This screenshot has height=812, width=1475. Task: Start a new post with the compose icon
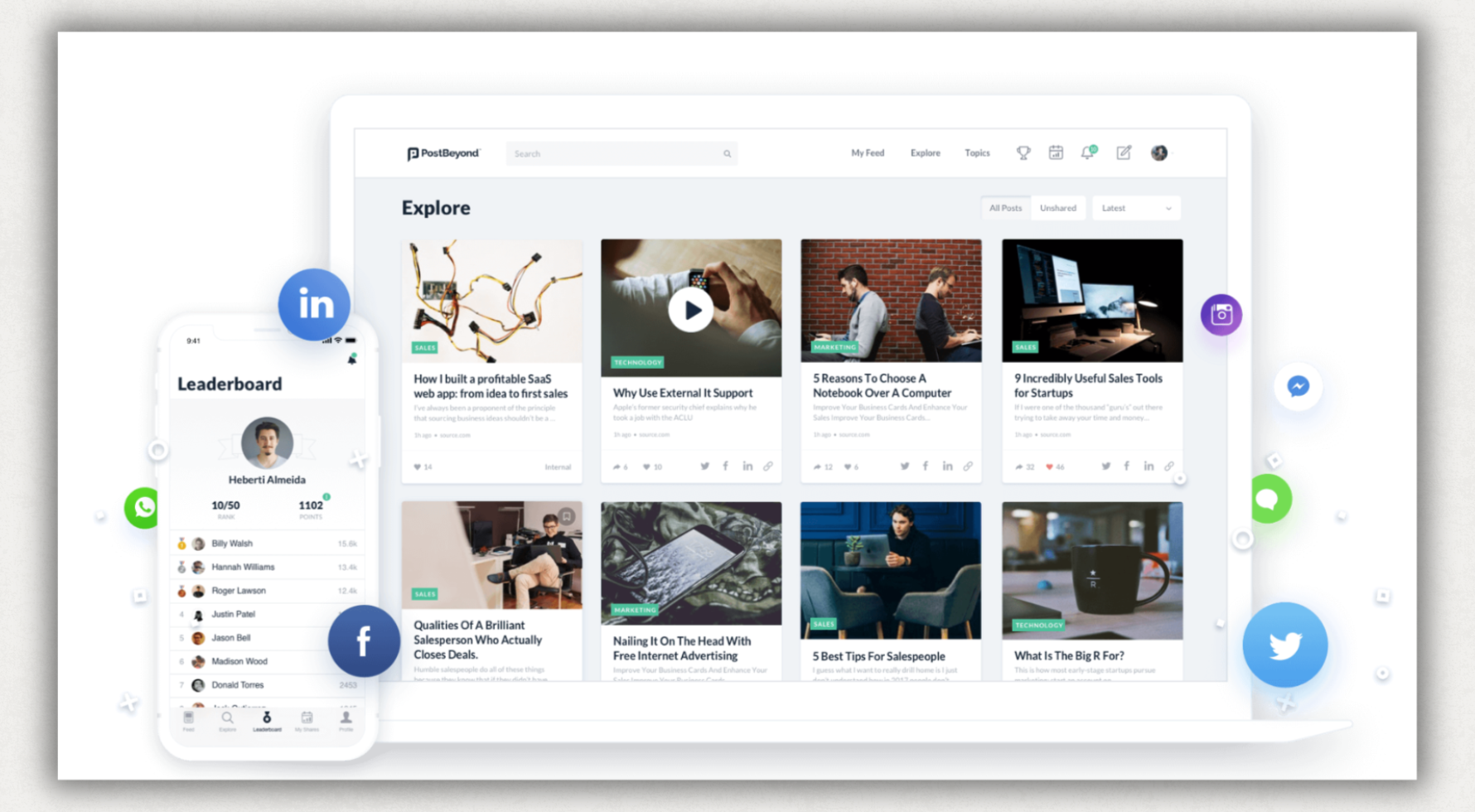coord(1124,152)
